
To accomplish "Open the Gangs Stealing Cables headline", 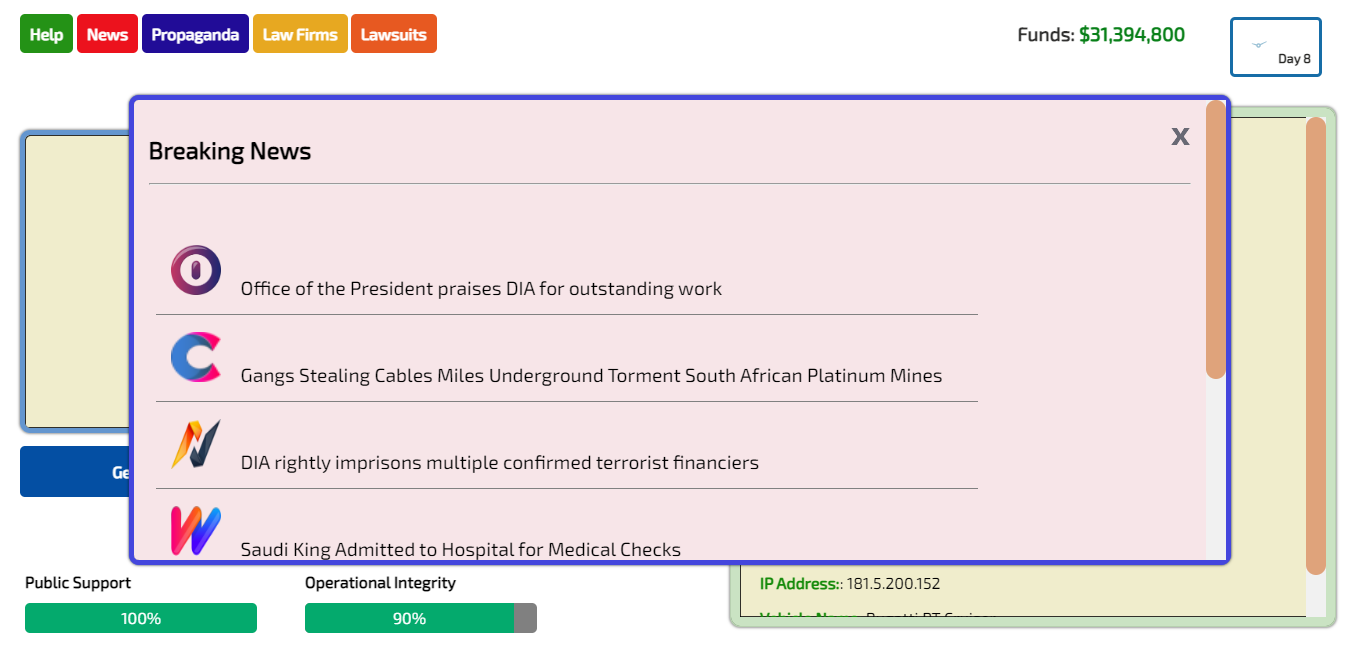I will click(591, 376).
